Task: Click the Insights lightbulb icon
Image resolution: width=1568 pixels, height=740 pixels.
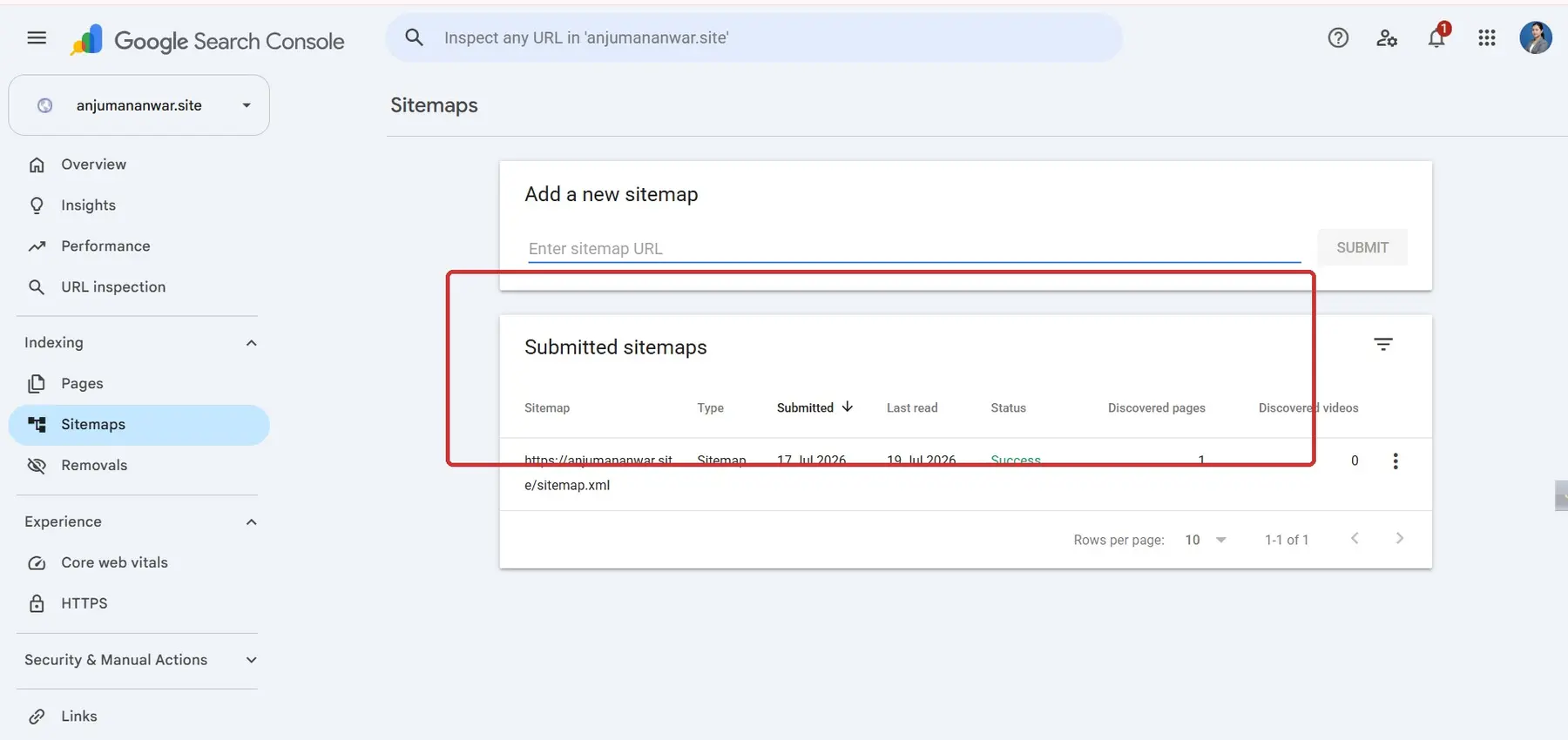Action: 37,205
